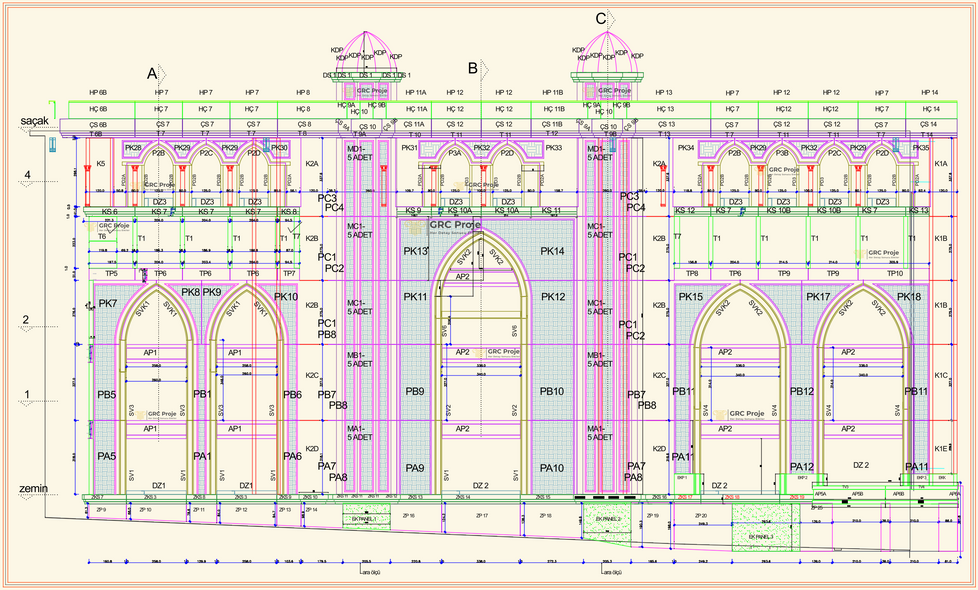The height and width of the screenshot is (590, 978).
Task: Click the "TP10" panel label
Action: (x=894, y=274)
